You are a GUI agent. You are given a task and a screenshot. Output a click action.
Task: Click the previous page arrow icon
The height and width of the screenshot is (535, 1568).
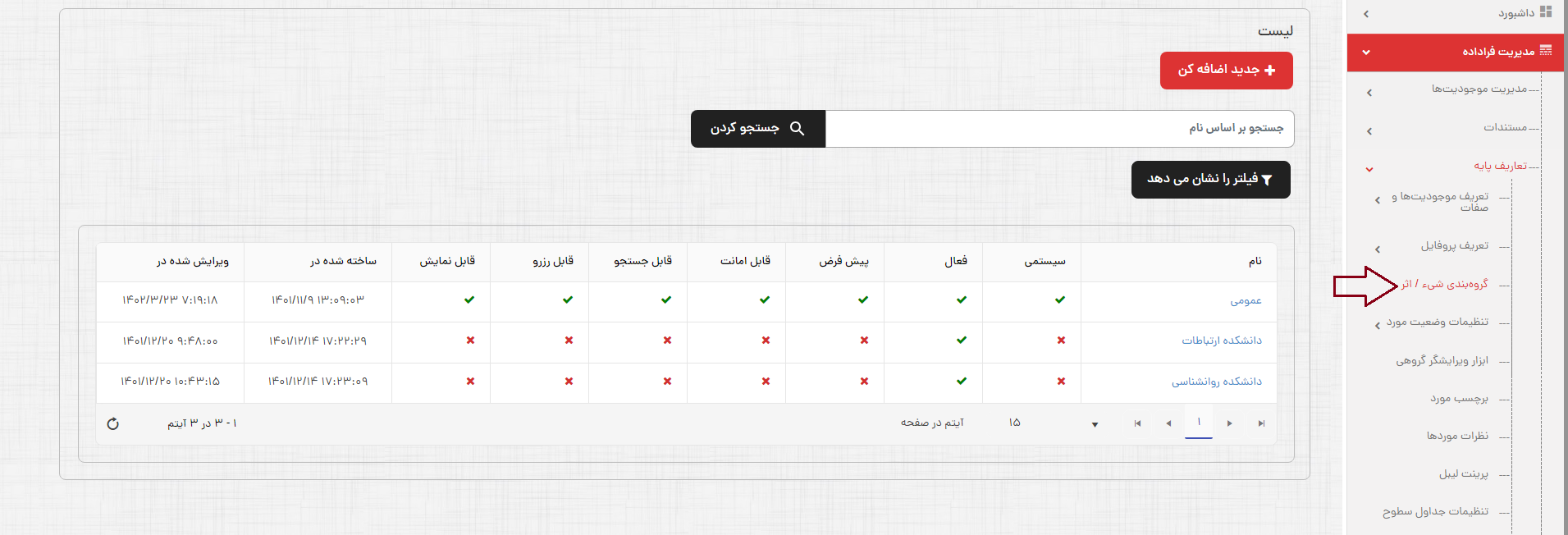(1168, 423)
